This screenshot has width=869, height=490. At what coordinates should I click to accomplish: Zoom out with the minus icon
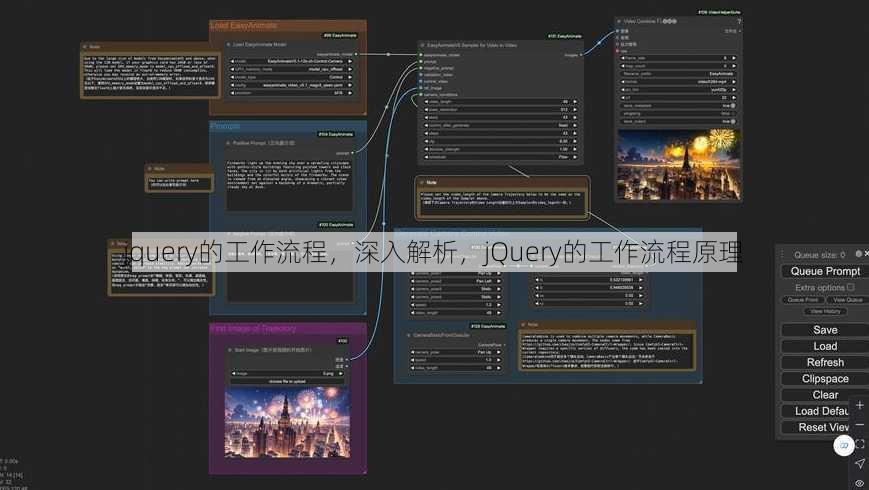(x=860, y=425)
